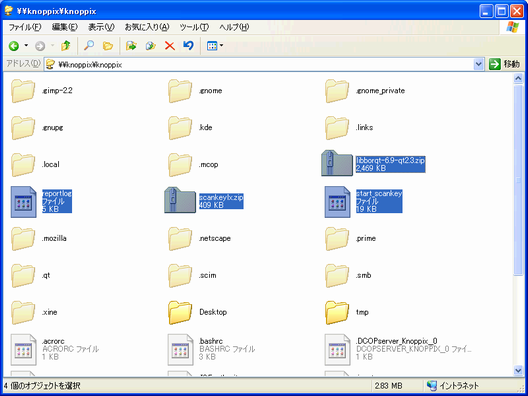Viewport: 528px width, 396px height.
Task: Click the Copy To folder toolbar icon
Action: 150,46
